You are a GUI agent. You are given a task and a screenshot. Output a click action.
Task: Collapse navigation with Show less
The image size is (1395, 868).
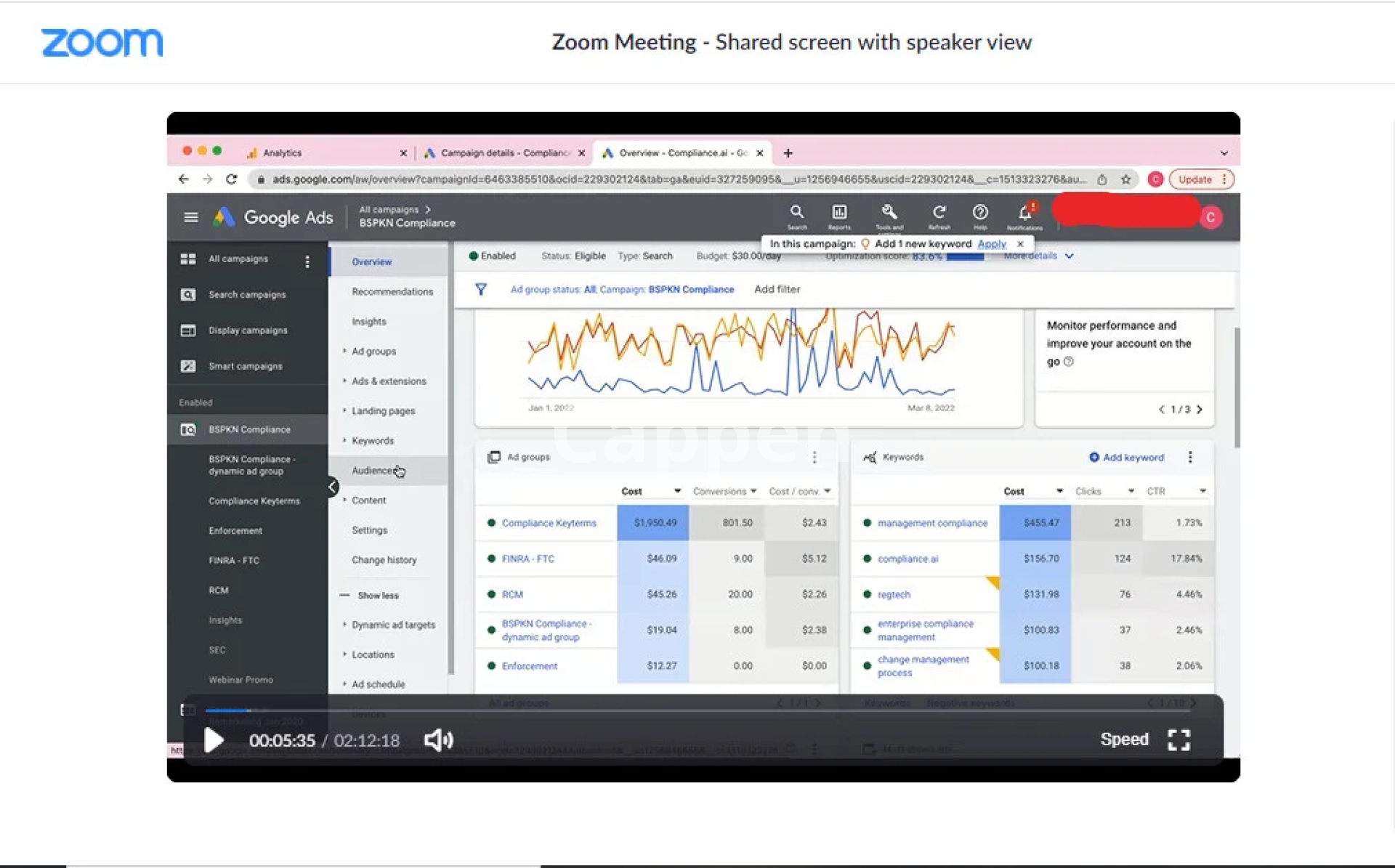click(377, 595)
